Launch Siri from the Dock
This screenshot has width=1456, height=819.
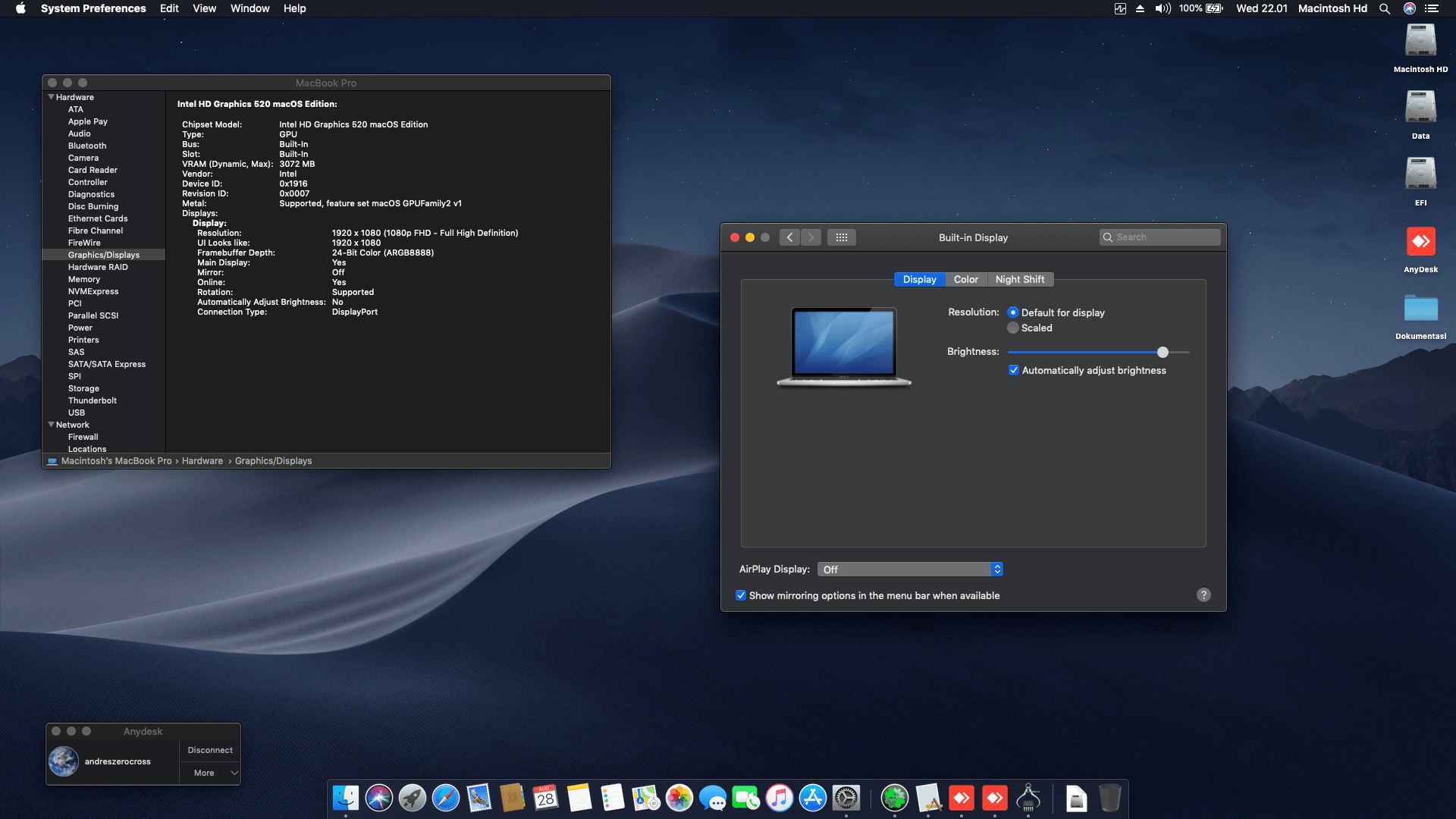click(x=379, y=798)
